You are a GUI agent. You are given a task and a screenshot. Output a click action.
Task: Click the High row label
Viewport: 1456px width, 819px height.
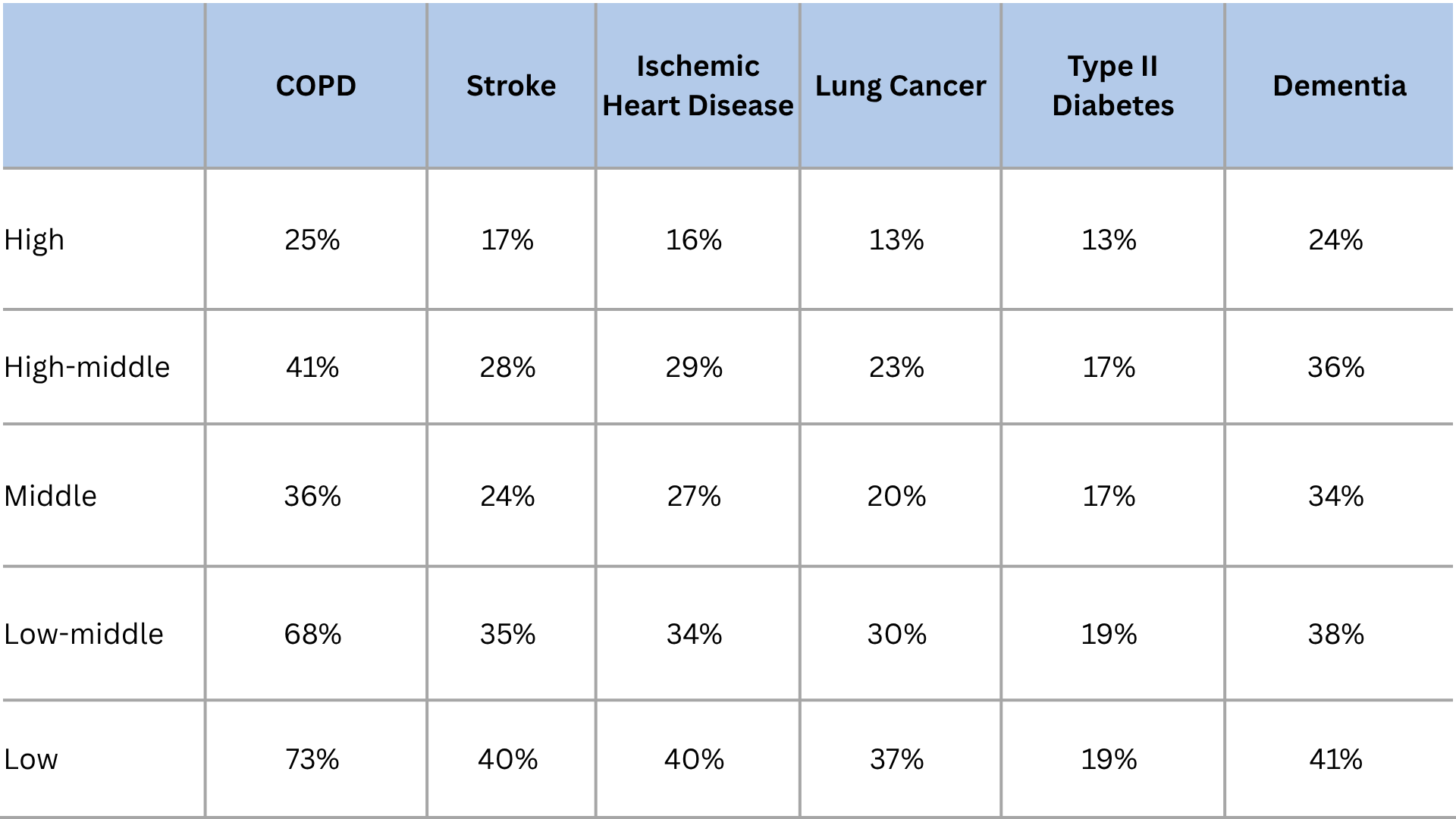click(34, 240)
